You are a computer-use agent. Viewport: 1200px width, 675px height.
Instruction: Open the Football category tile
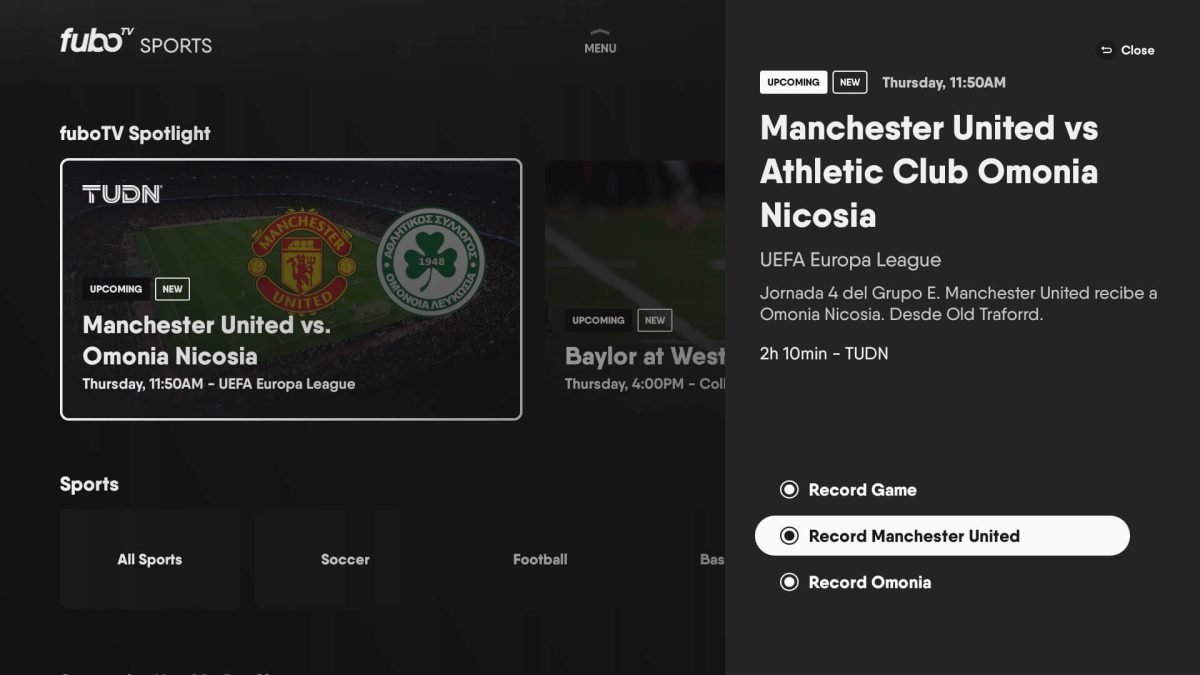tap(540, 559)
